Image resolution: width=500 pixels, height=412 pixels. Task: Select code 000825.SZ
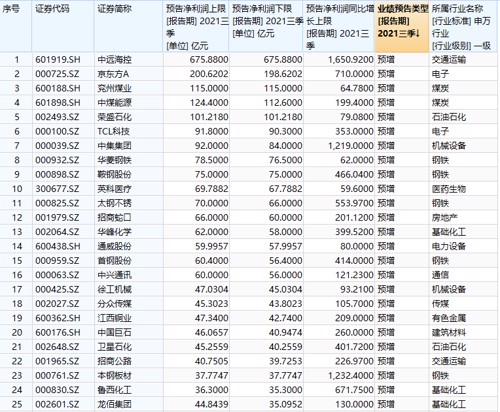(57, 203)
